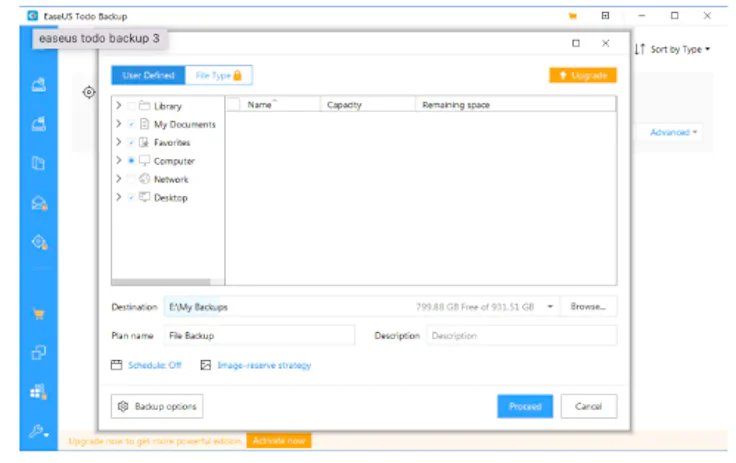The width and height of the screenshot is (736, 463).
Task: Click the grid squares icon in left sidebar
Action: pyautogui.click(x=38, y=391)
